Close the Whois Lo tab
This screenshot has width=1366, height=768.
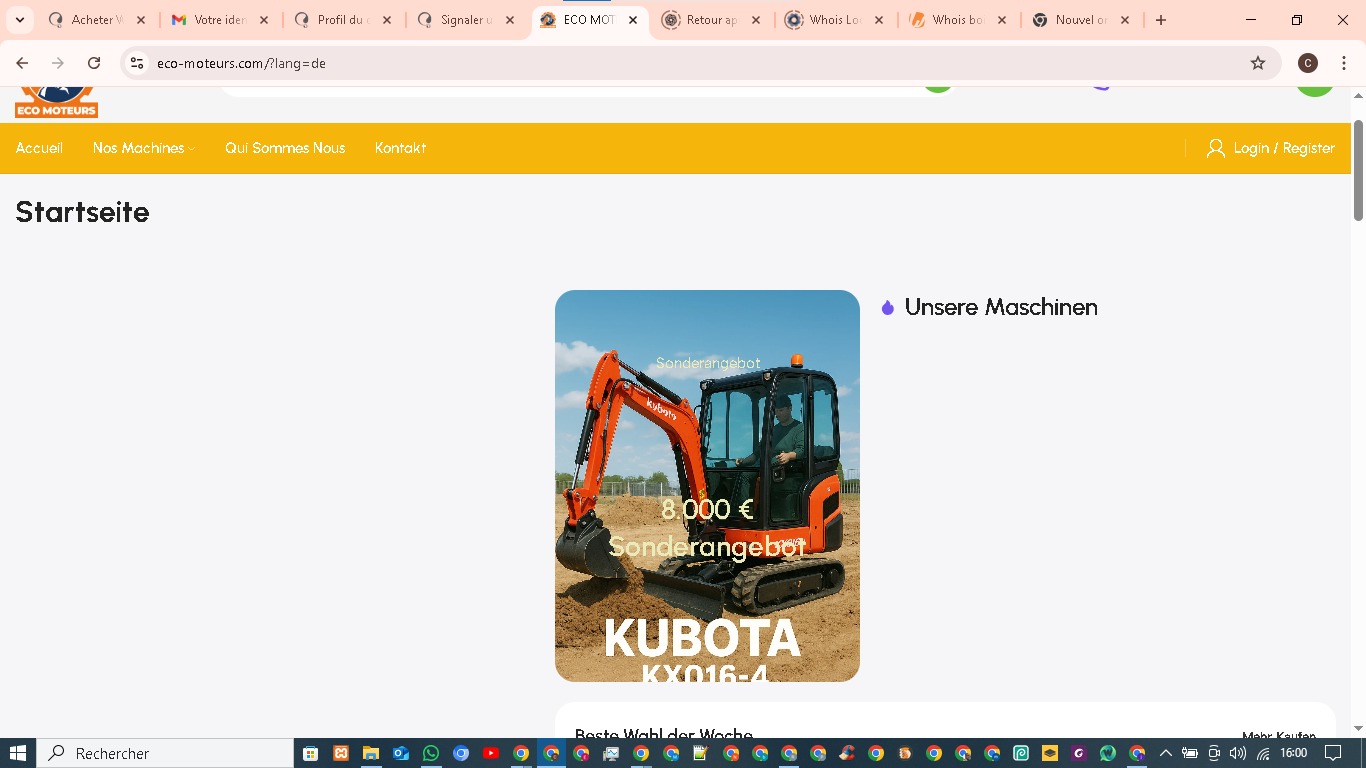[x=879, y=20]
